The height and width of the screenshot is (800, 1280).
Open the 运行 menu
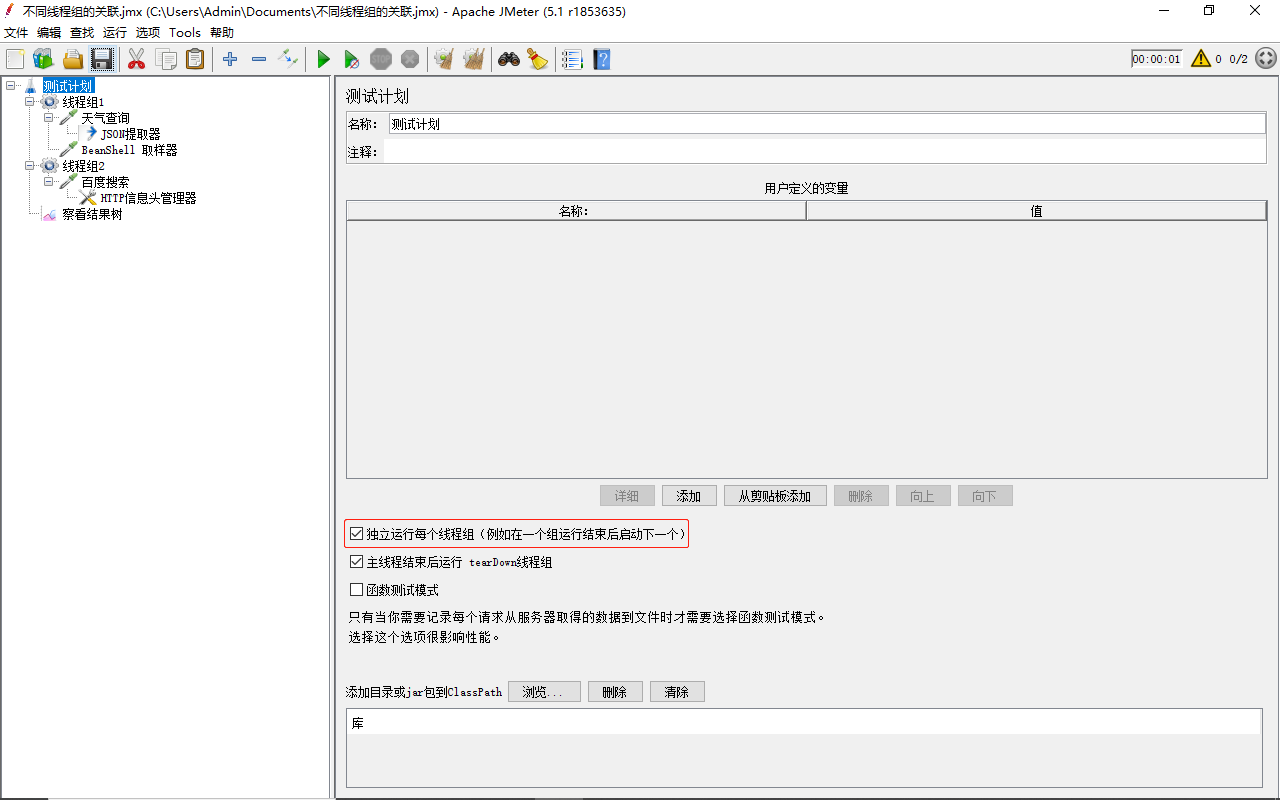tap(115, 32)
